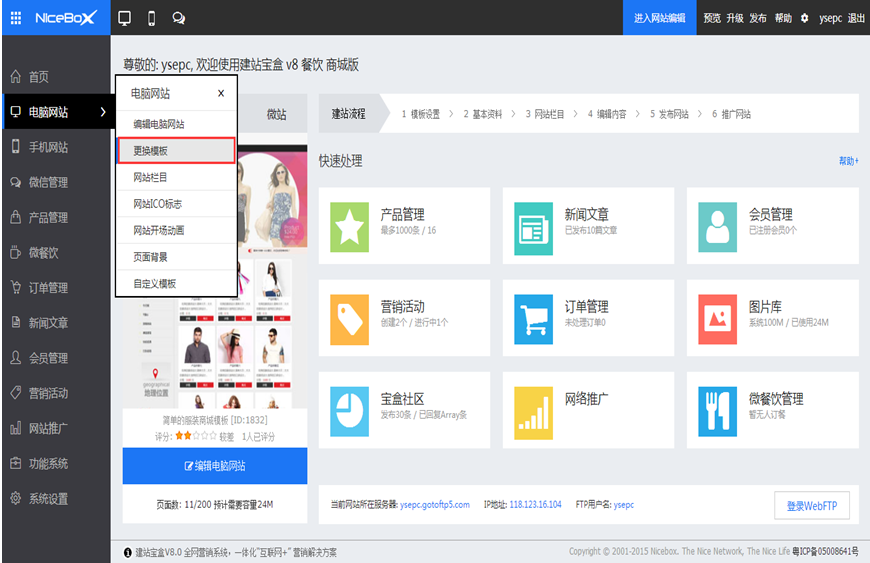Open the settings gear icon in header
The width and height of the screenshot is (870, 563).
click(804, 18)
